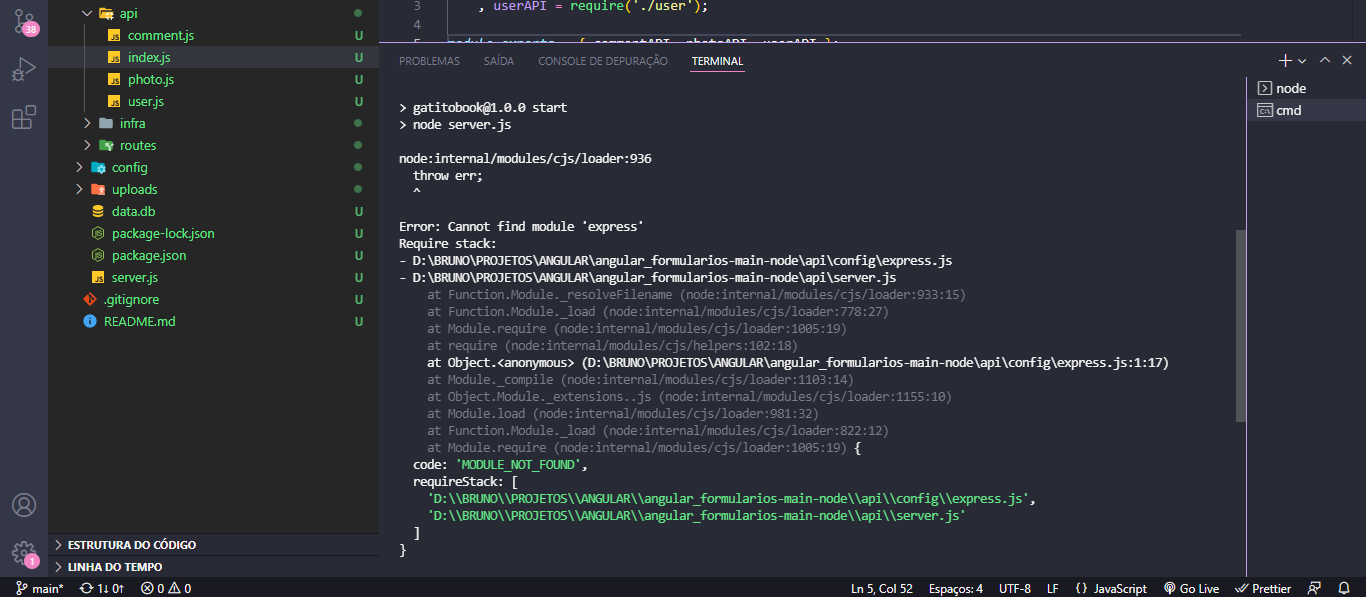This screenshot has width=1366, height=597.
Task: Expand the uploads folder
Action: (x=213, y=189)
